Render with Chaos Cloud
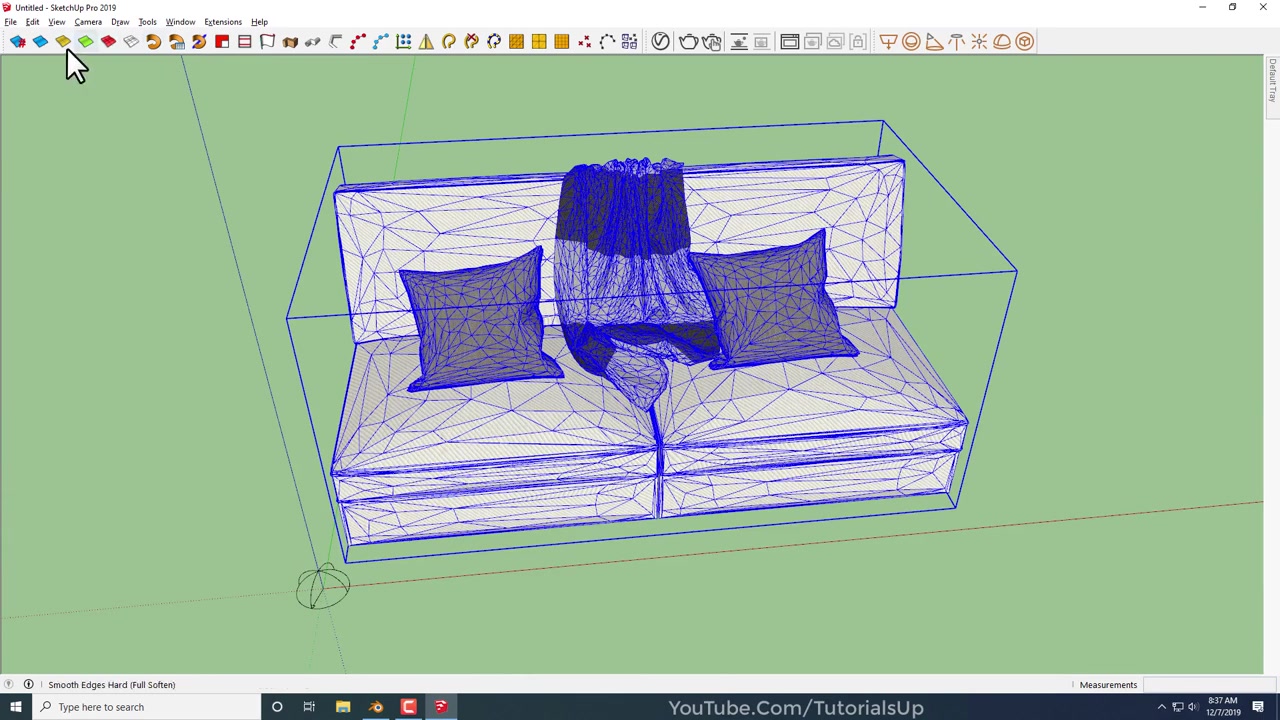This screenshot has width=1280, height=720. coord(835,41)
